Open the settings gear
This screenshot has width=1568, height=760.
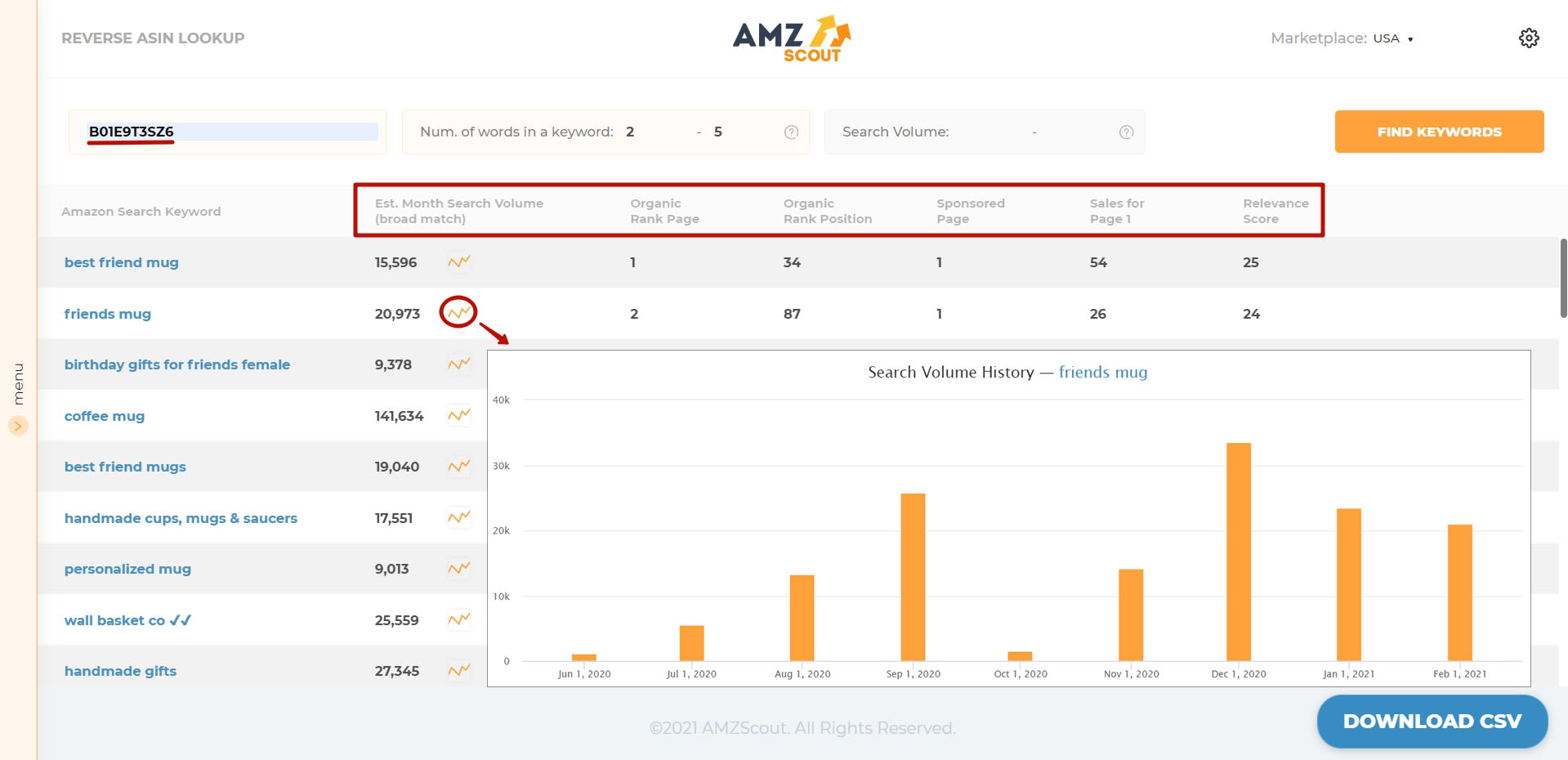[1529, 38]
